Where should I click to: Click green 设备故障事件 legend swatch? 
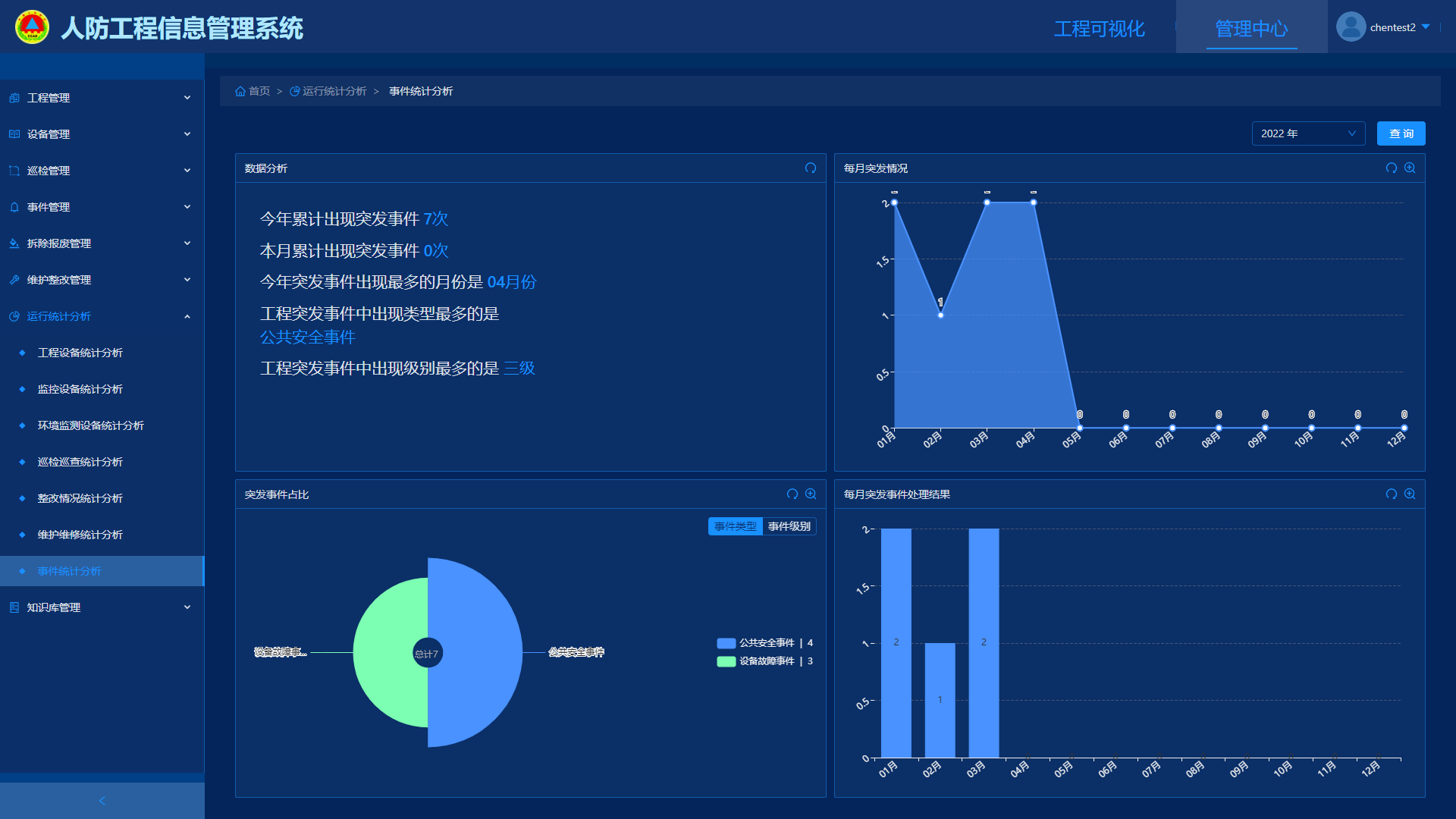click(x=726, y=661)
